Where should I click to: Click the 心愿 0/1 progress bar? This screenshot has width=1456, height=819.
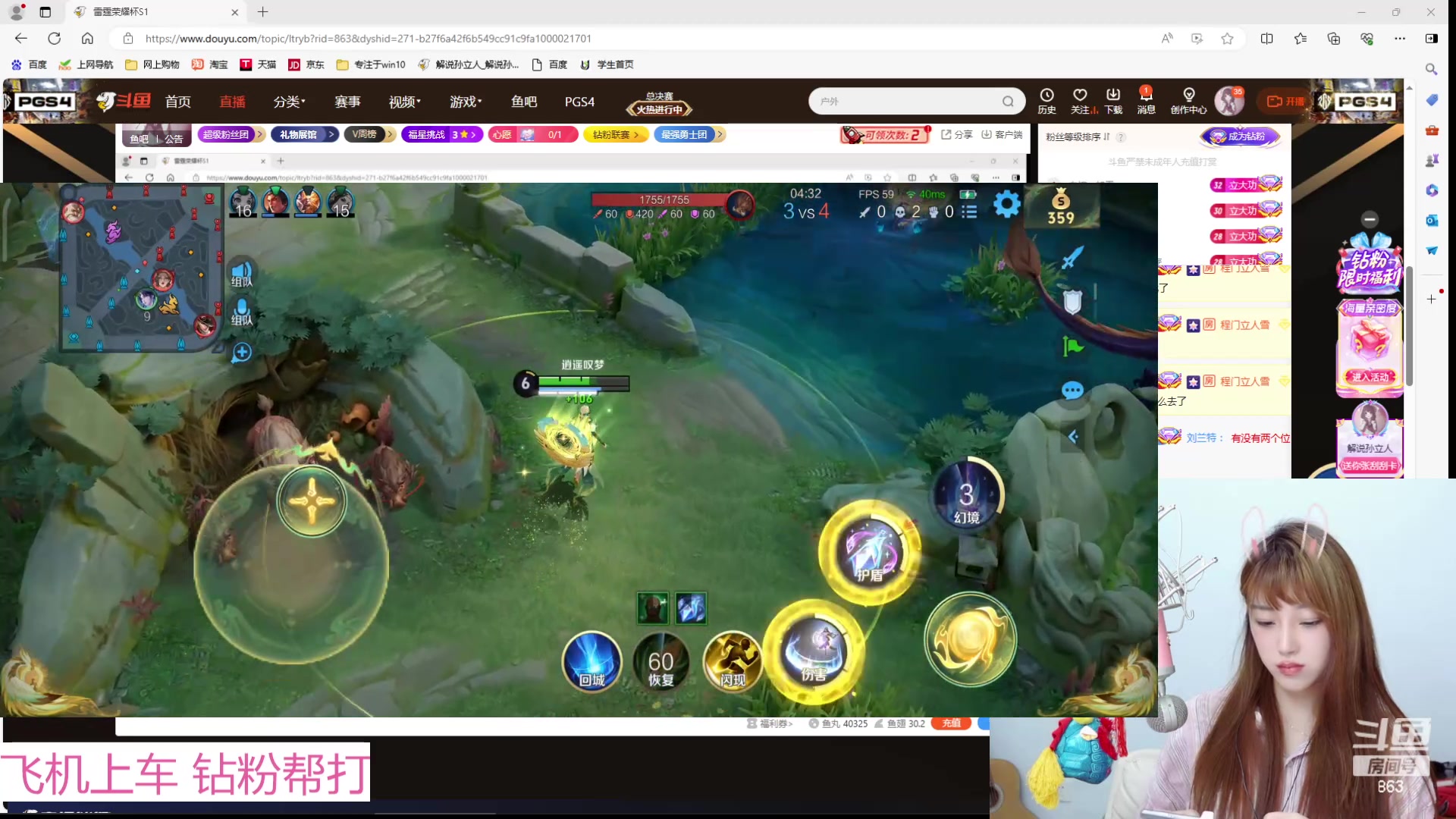pyautogui.click(x=533, y=134)
